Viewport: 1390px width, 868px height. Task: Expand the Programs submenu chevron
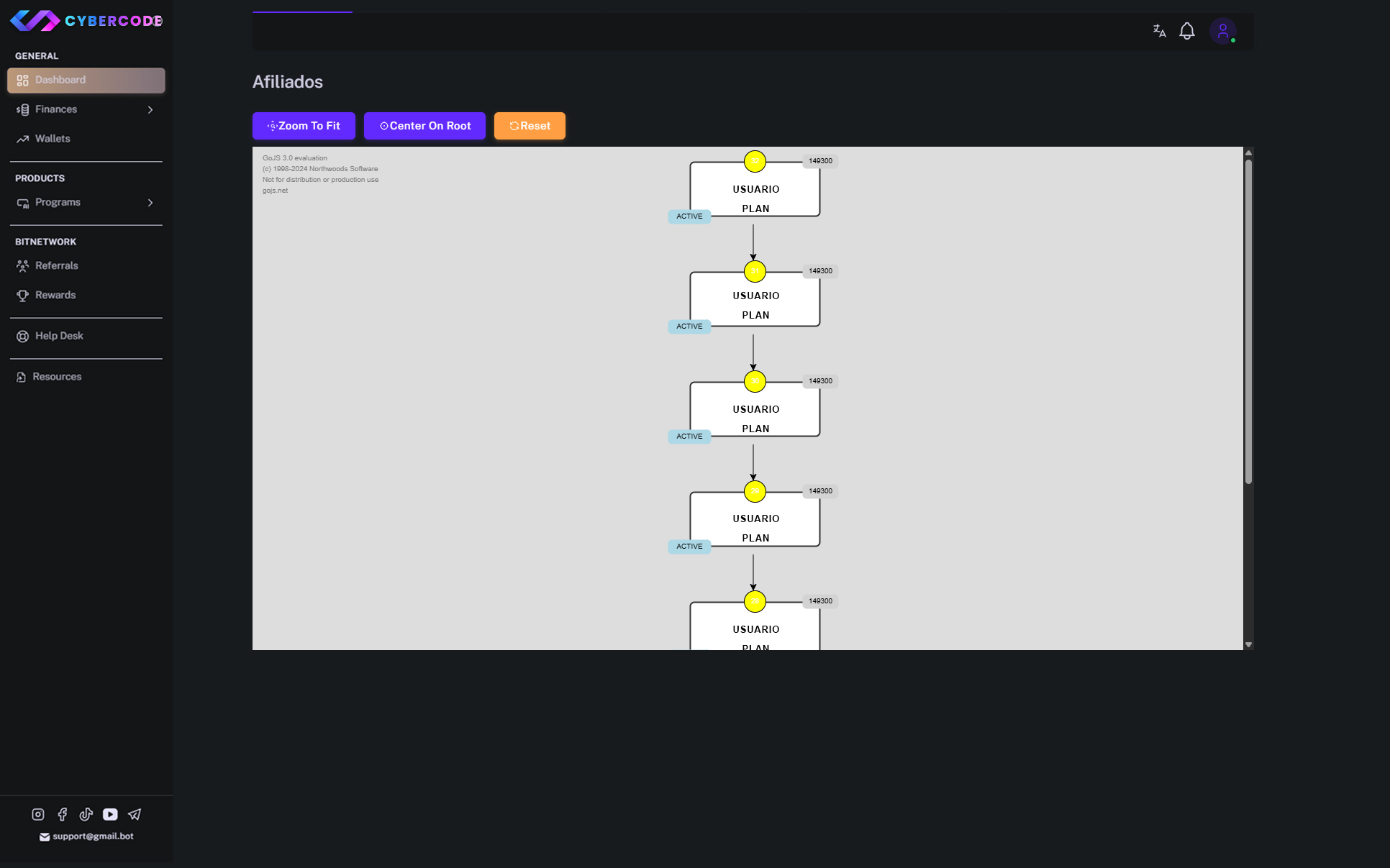150,203
